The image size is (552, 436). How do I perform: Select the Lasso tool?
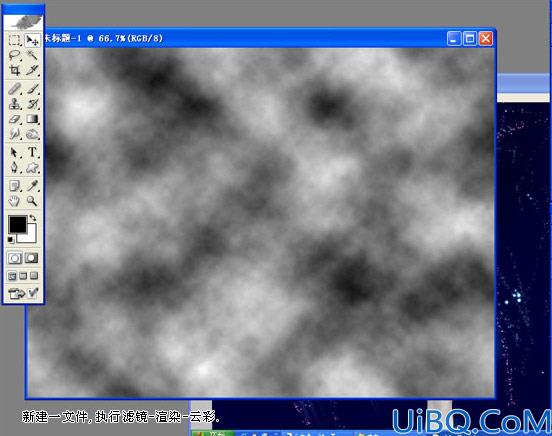coord(14,55)
